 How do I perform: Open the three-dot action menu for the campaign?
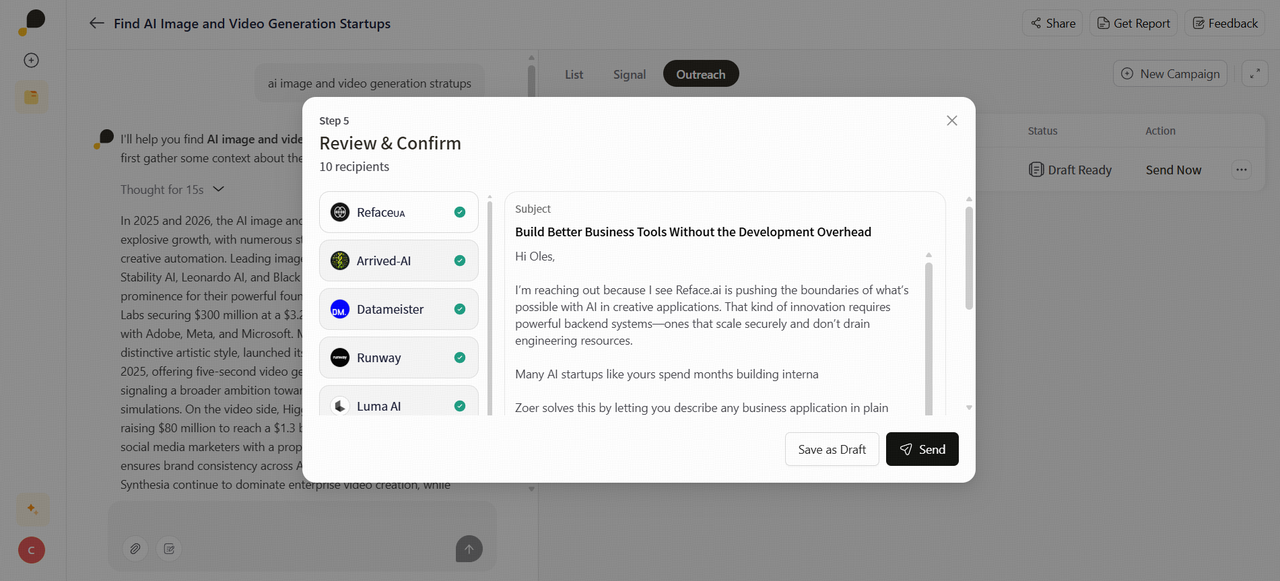tap(1241, 170)
